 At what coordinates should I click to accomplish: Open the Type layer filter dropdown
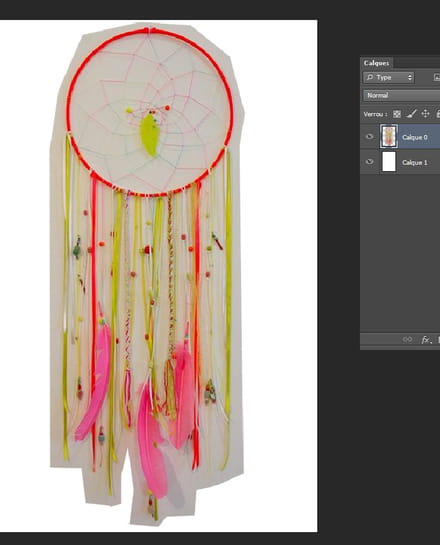pos(389,77)
